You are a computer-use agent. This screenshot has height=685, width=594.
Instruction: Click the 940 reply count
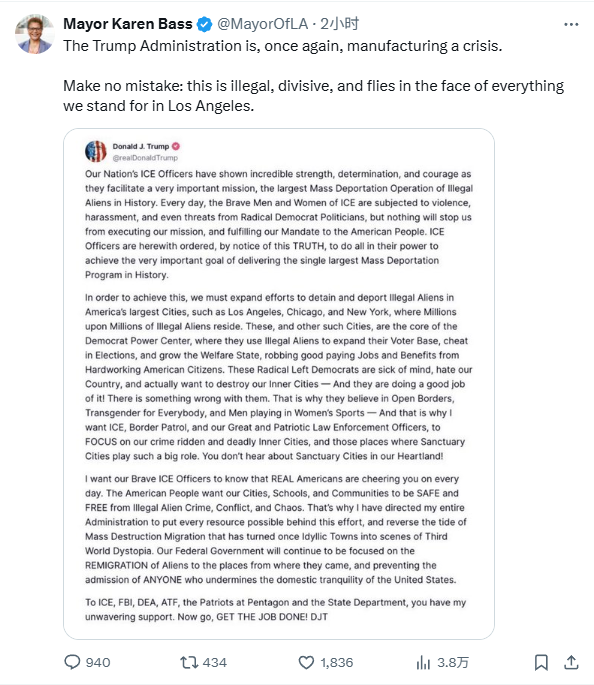pyautogui.click(x=98, y=662)
